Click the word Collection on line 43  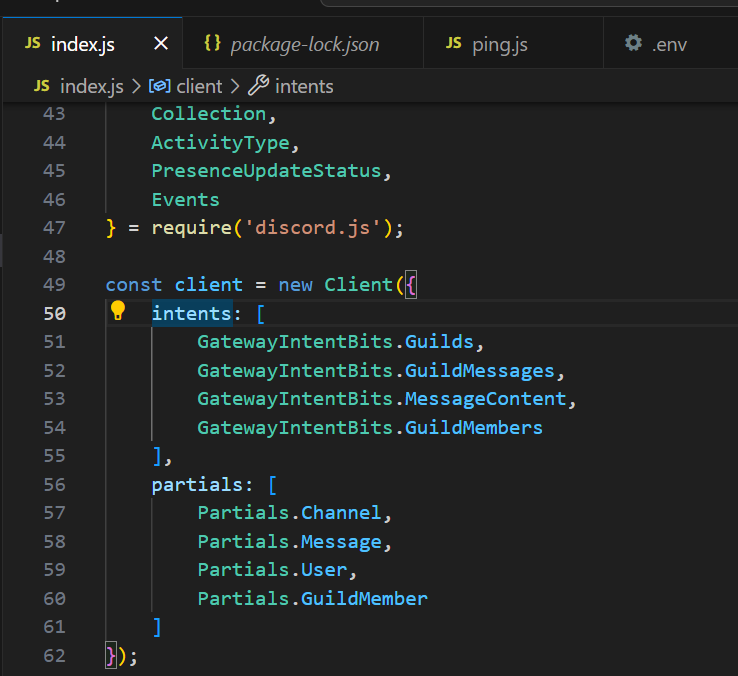(x=209, y=114)
